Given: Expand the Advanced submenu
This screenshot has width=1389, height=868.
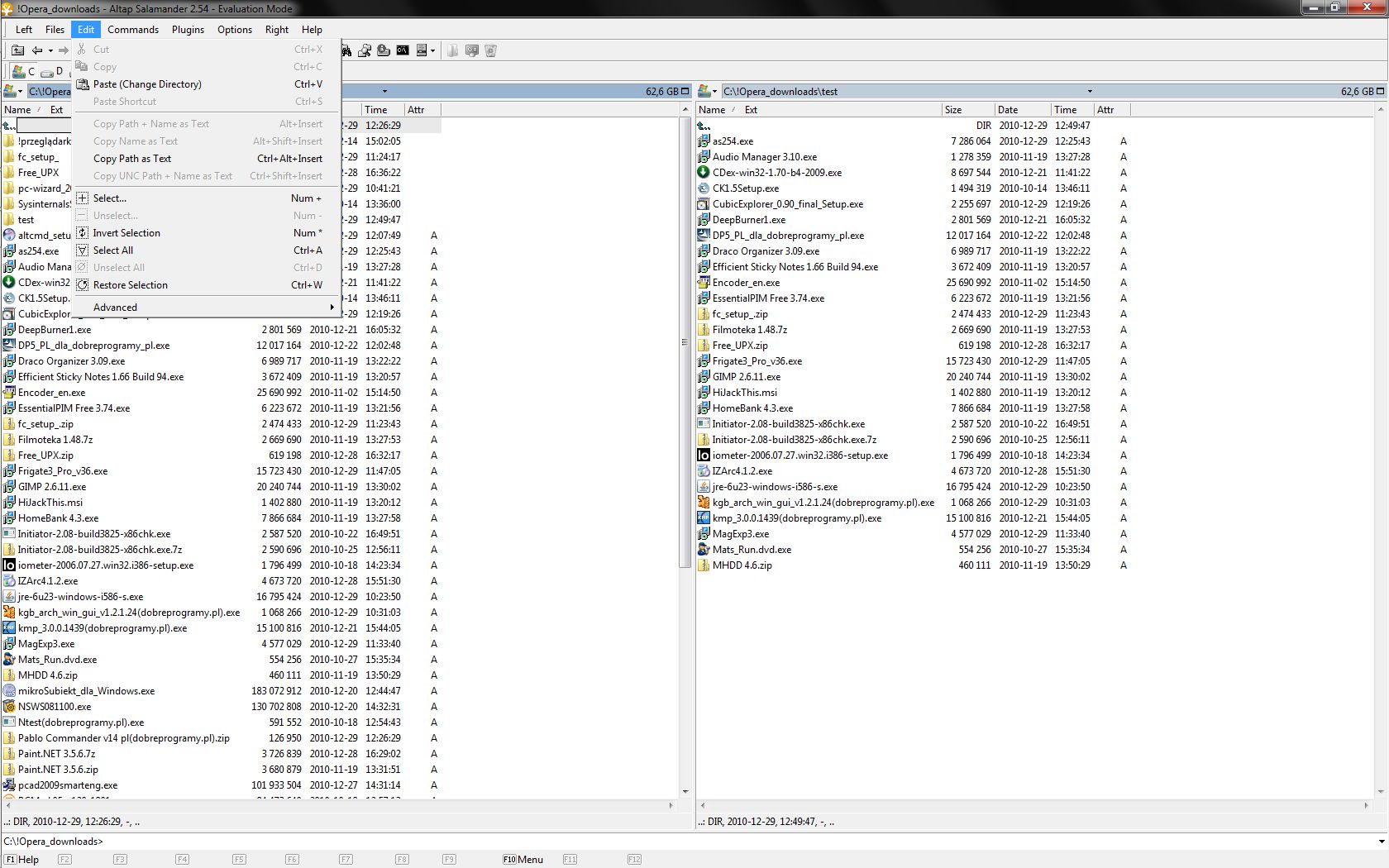Looking at the screenshot, I should click(x=207, y=308).
